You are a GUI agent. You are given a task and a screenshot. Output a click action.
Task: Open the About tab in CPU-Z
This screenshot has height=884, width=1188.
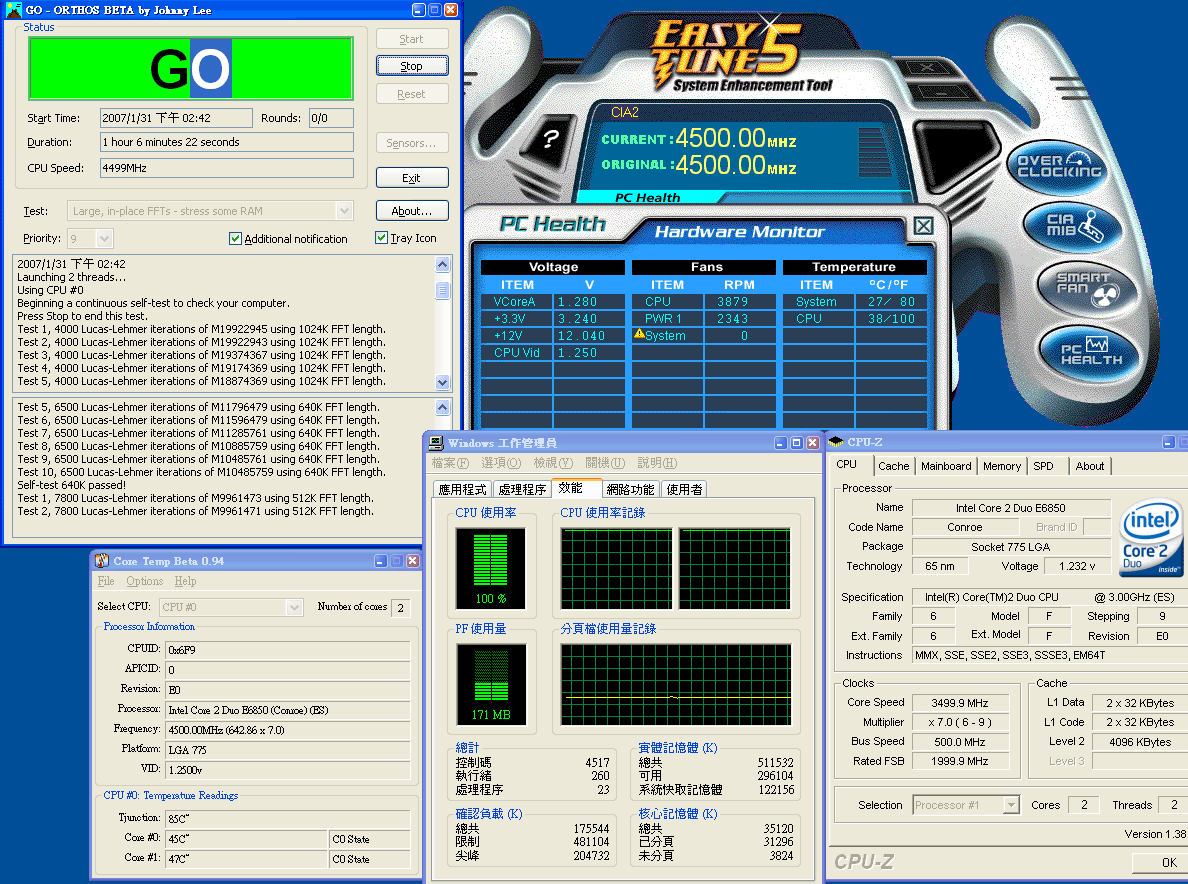pos(1090,466)
